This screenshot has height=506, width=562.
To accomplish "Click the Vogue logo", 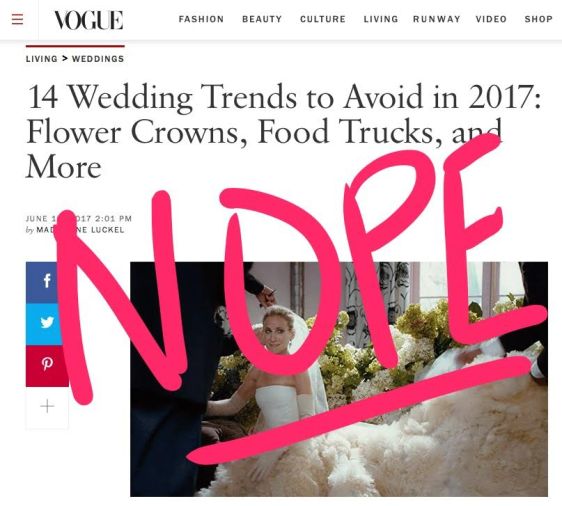I will pyautogui.click(x=89, y=20).
